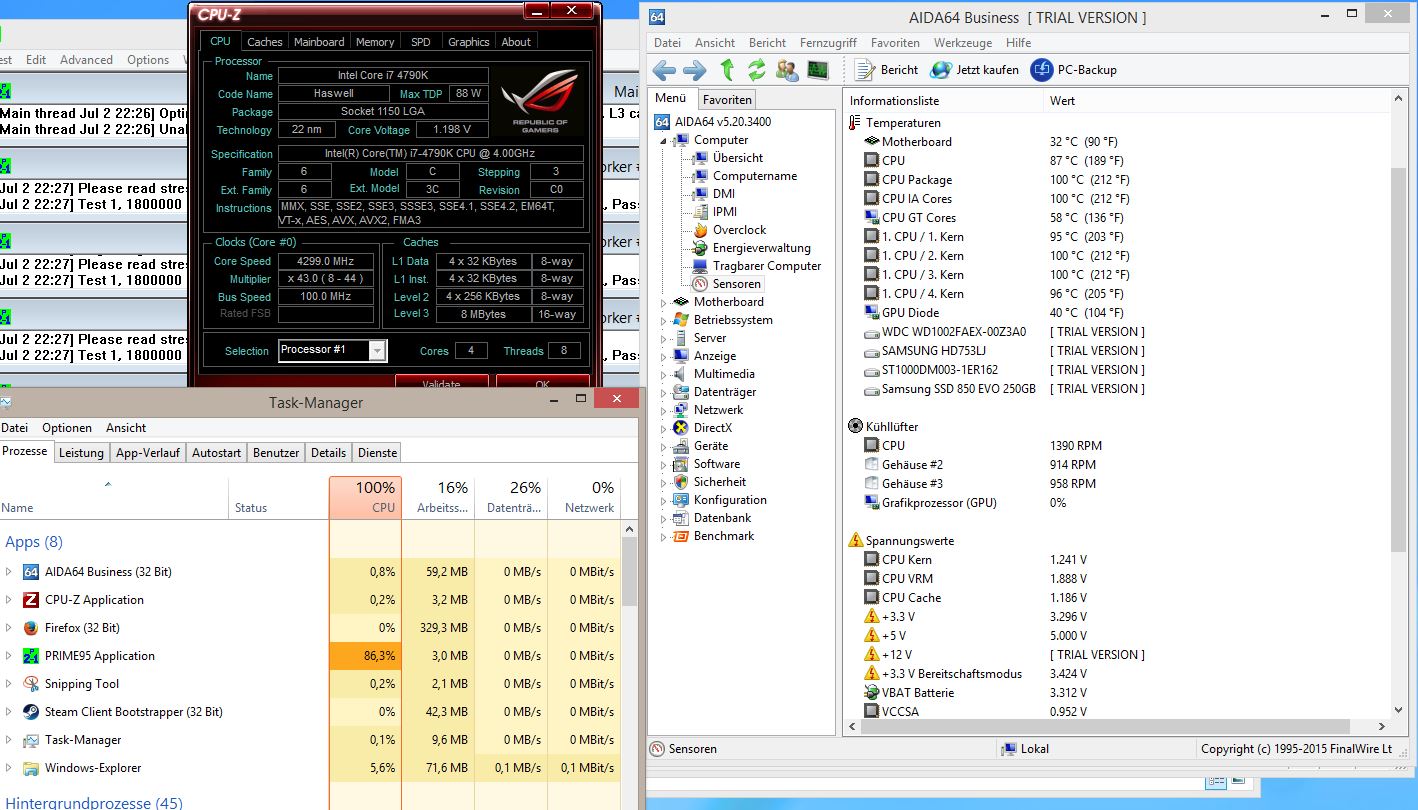Screen dimensions: 1418x810
Task: Switch to the Favoriten tab in AIDA64
Action: click(727, 100)
